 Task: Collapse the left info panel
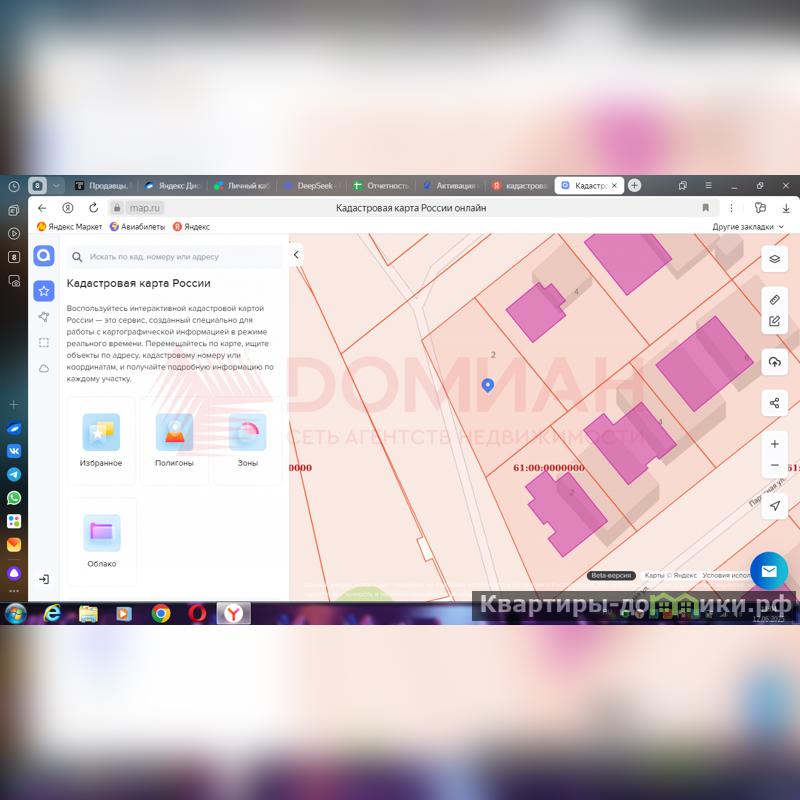pos(296,255)
